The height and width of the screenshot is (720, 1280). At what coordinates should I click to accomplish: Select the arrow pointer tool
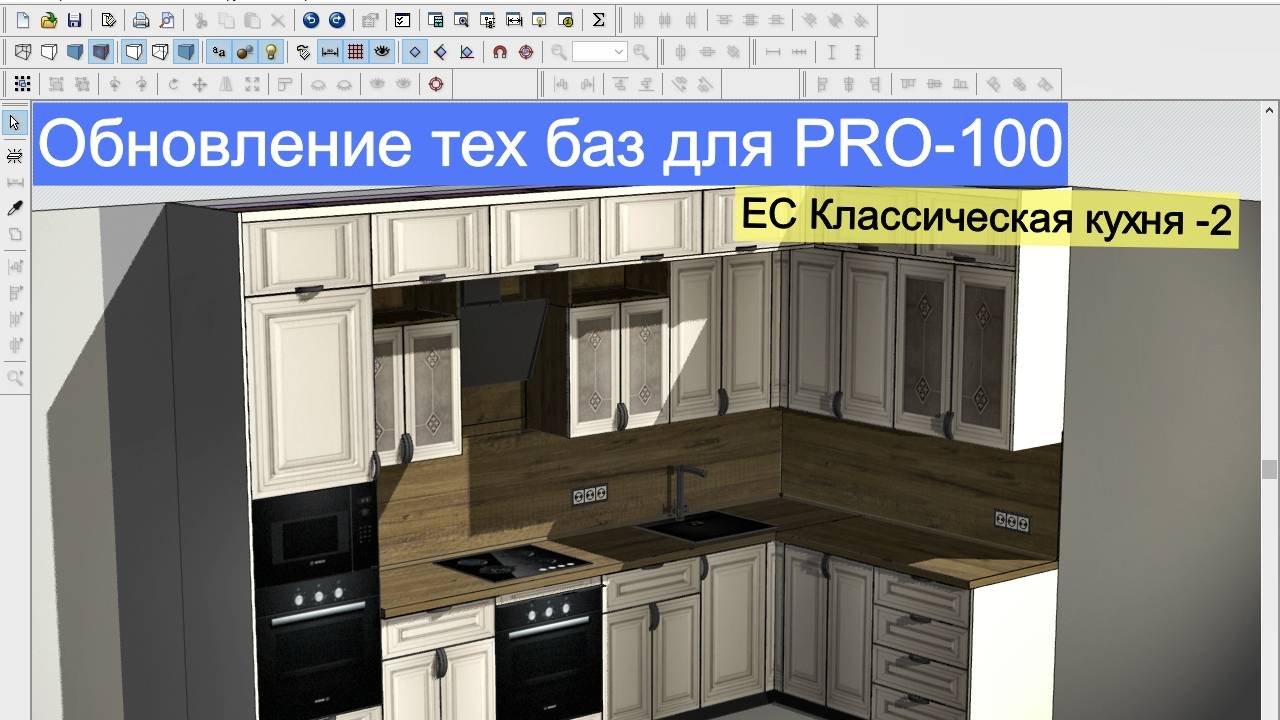tap(14, 123)
